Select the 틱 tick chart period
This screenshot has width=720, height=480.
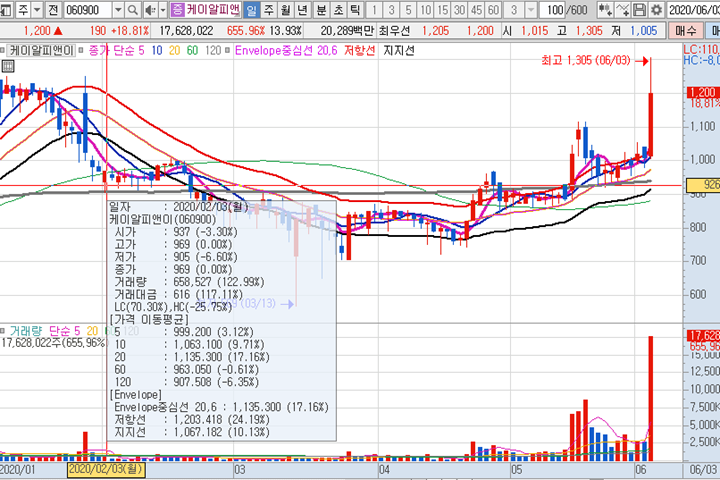(355, 9)
